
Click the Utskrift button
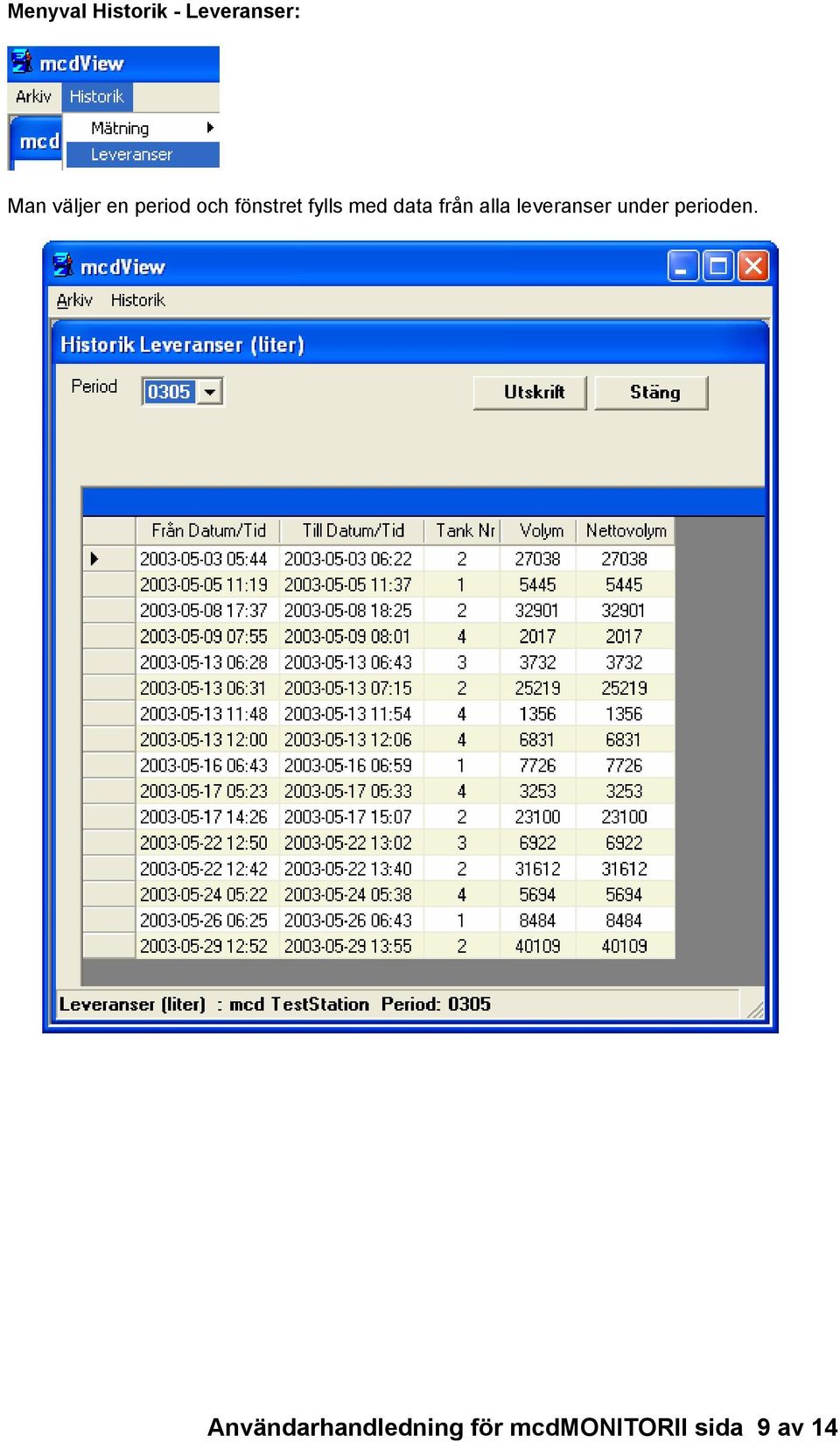coord(529,392)
